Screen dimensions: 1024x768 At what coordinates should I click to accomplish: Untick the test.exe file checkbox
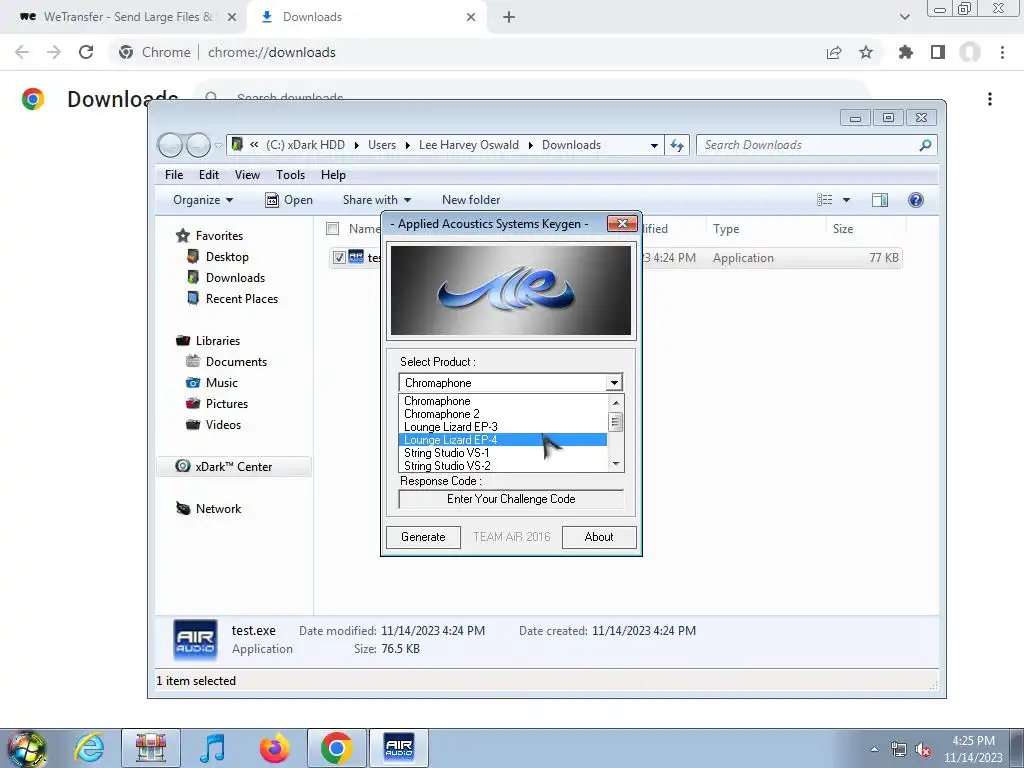point(338,257)
